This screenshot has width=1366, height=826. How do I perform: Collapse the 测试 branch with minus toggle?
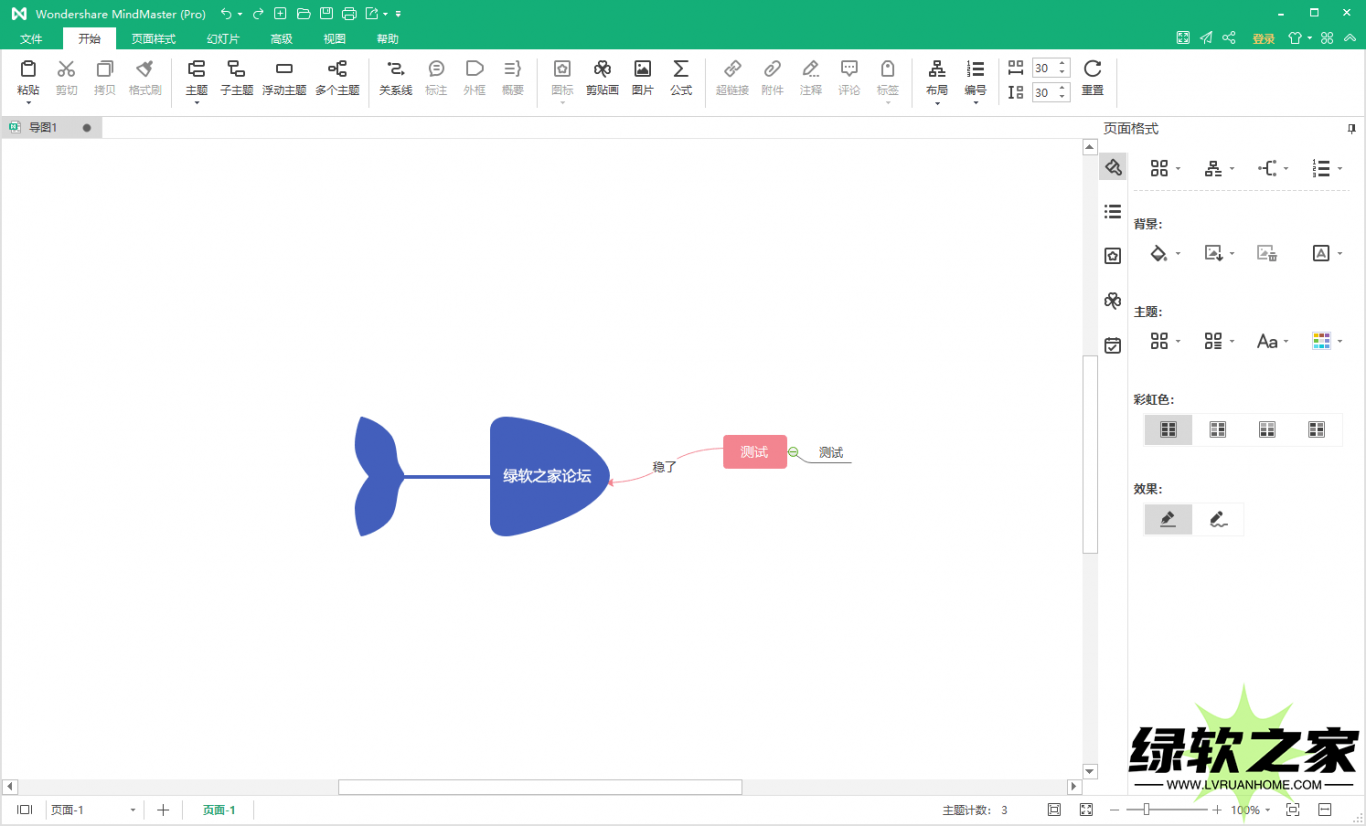(793, 453)
